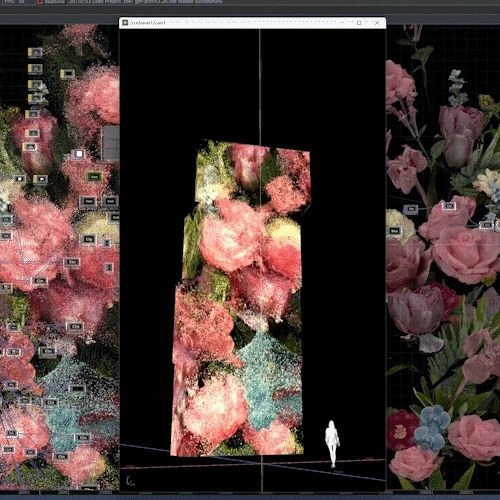Screen dimensions: 500x500
Task: Maximize the floating cam viewer window
Action: click(x=359, y=23)
